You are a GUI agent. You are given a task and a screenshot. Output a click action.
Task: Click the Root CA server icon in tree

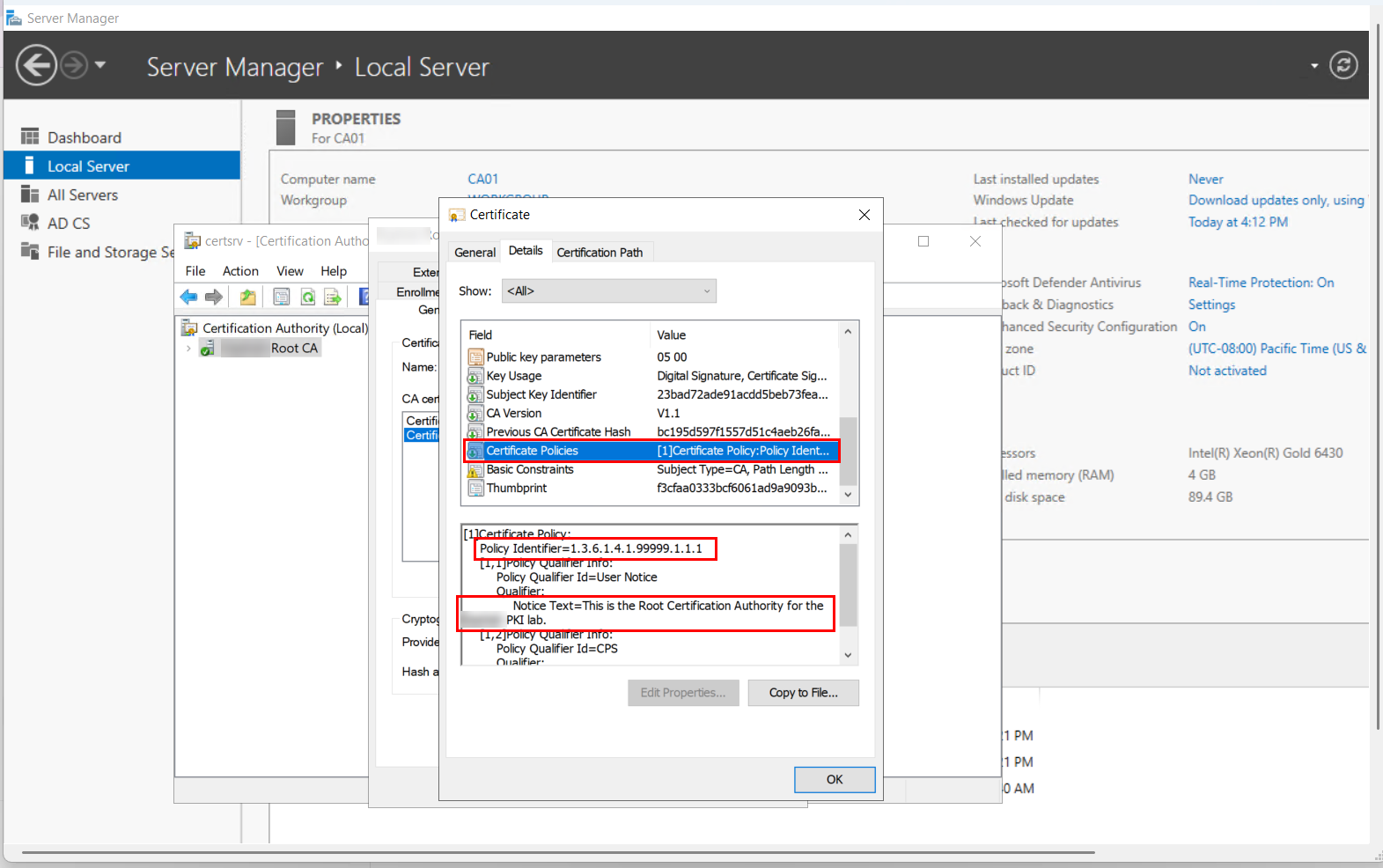pyautogui.click(x=208, y=349)
